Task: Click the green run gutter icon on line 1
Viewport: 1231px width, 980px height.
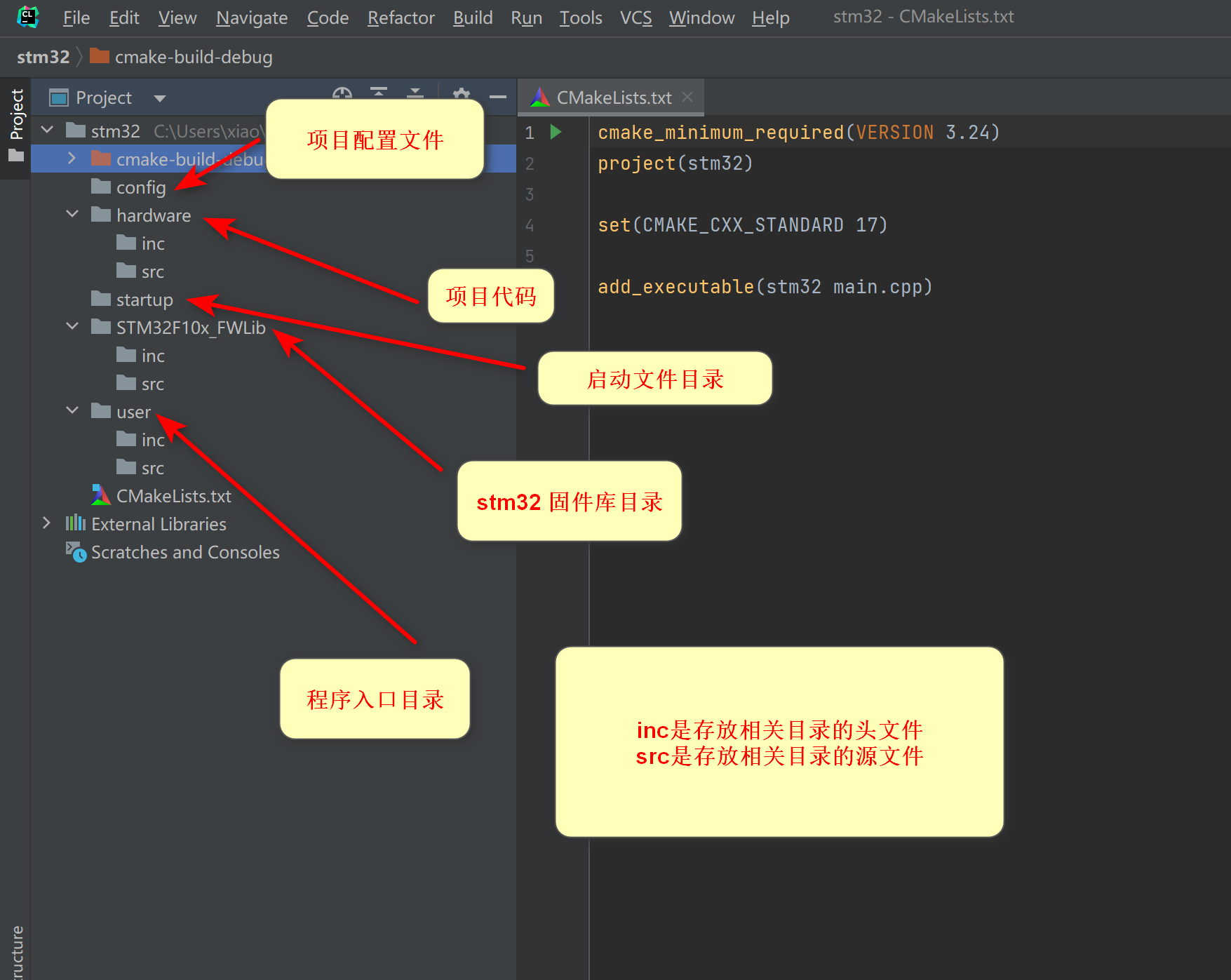Action: click(x=556, y=132)
